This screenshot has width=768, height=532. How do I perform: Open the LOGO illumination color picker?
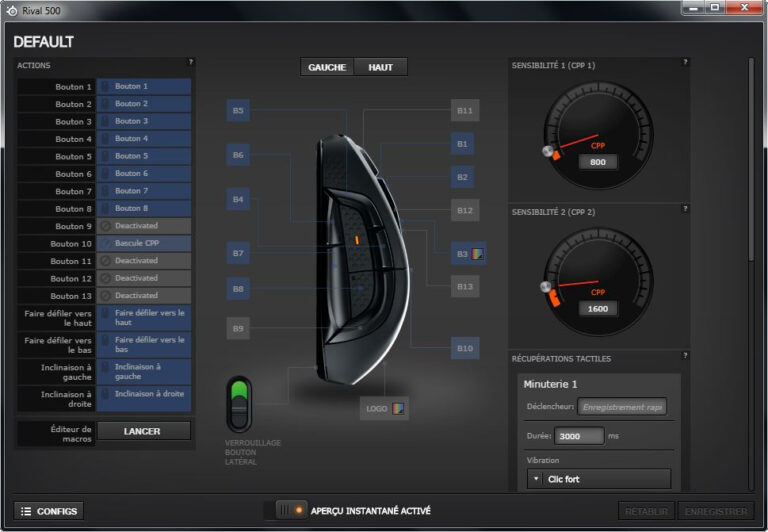pos(398,409)
